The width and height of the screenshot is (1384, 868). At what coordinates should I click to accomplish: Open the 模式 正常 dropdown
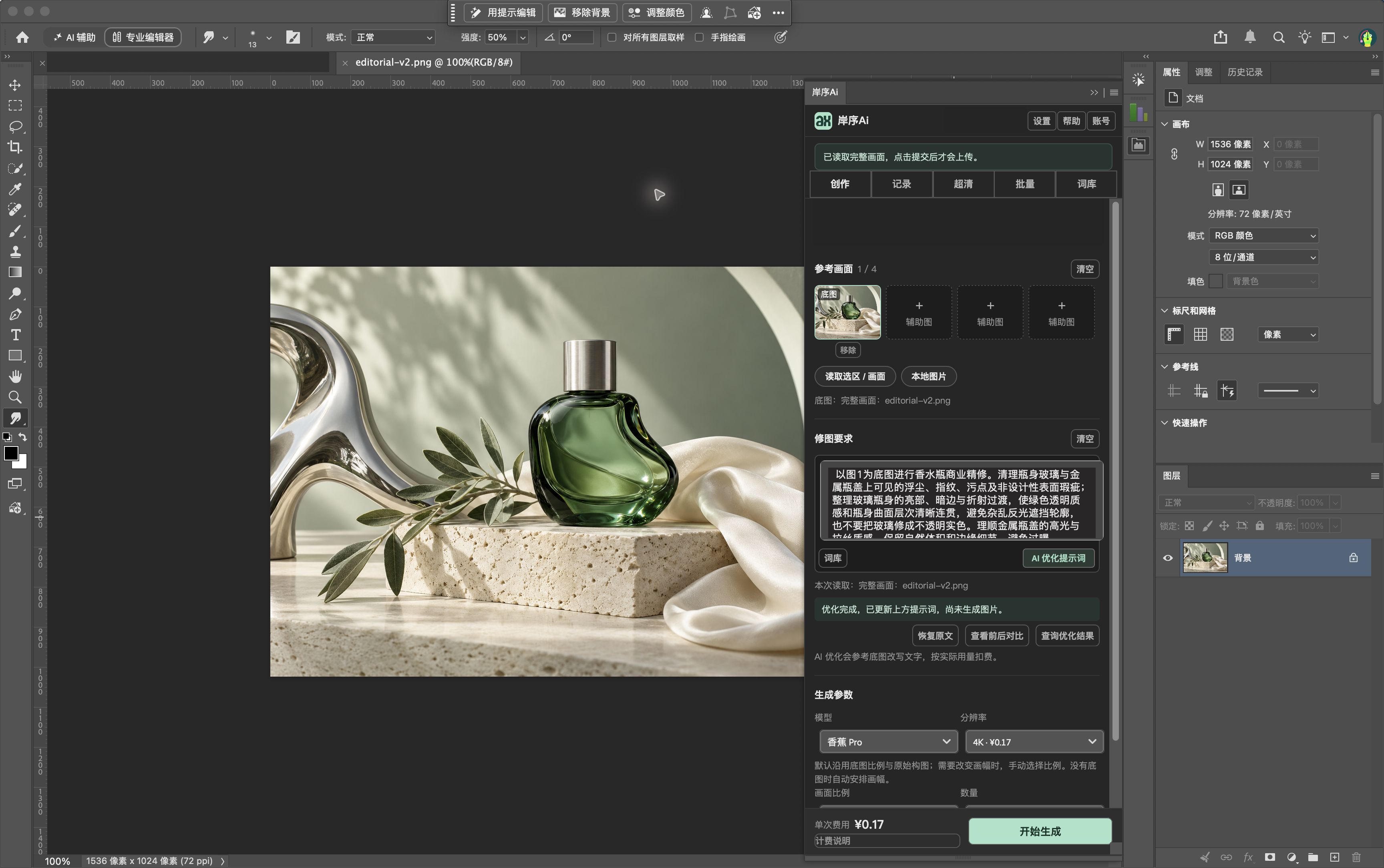(x=394, y=37)
